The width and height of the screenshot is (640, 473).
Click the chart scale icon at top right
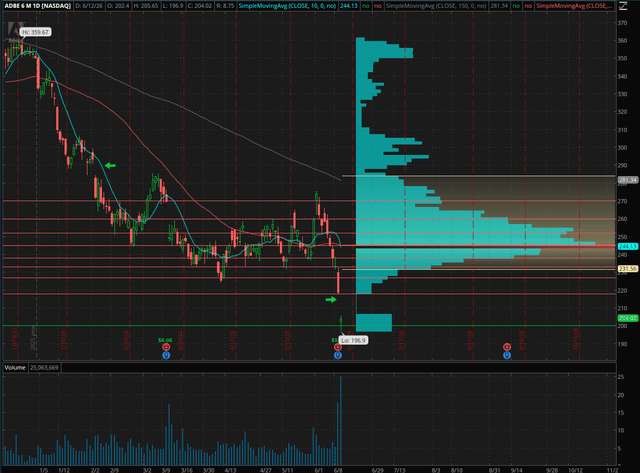tap(623, 6)
